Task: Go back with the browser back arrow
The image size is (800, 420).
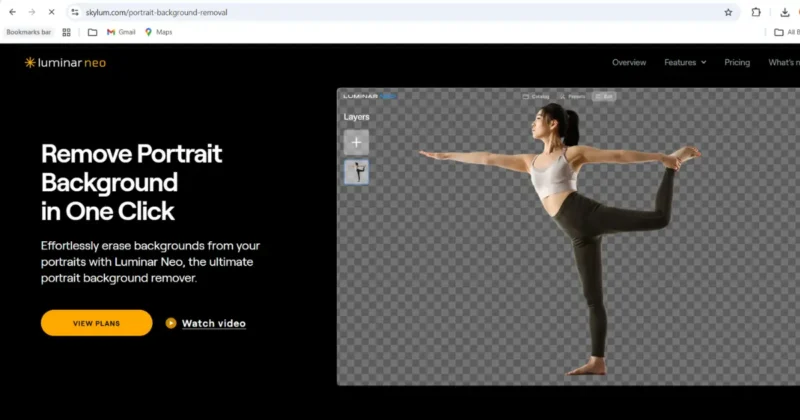Action: pos(12,12)
